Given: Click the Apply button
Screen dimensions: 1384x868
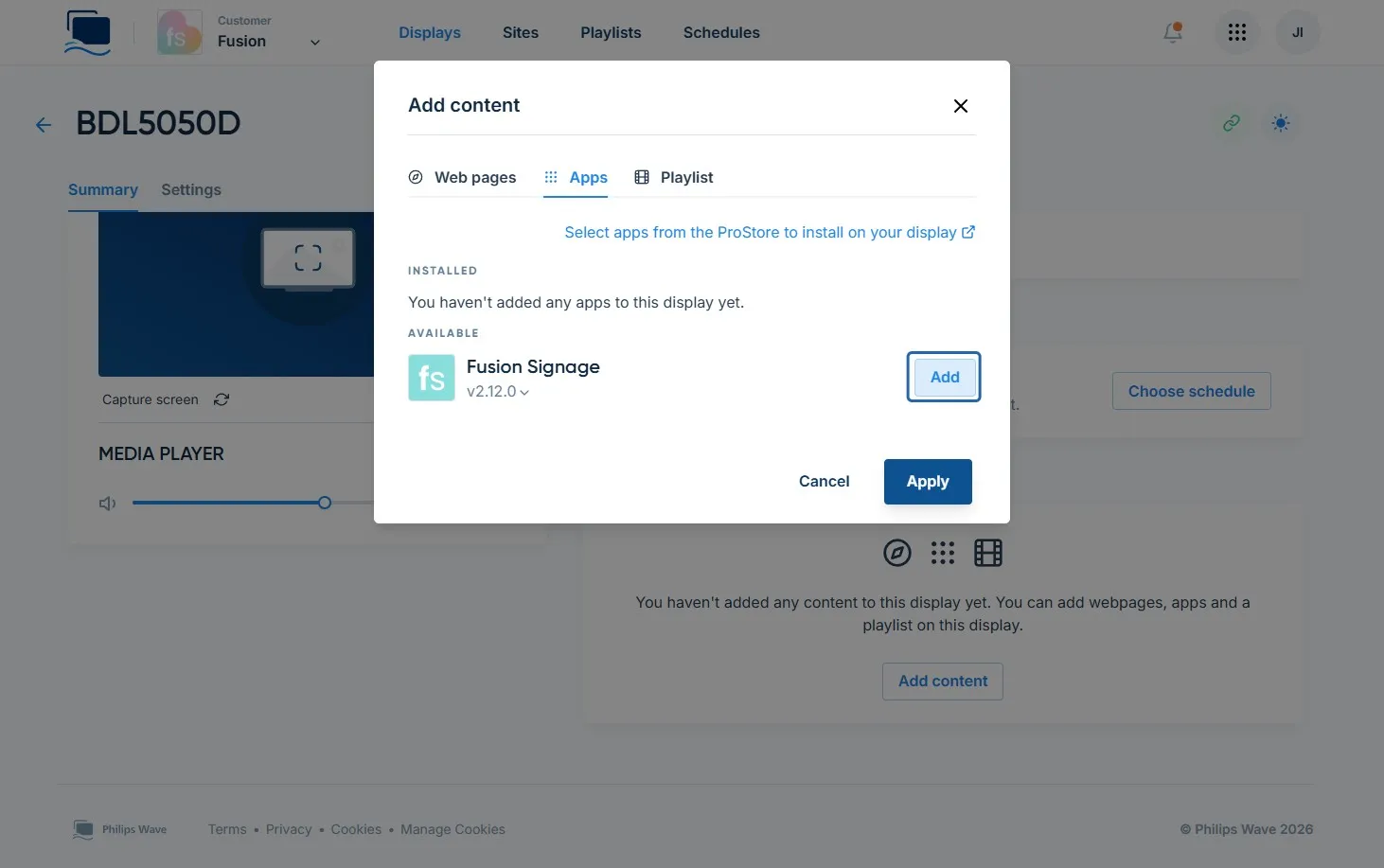Looking at the screenshot, I should point(928,482).
